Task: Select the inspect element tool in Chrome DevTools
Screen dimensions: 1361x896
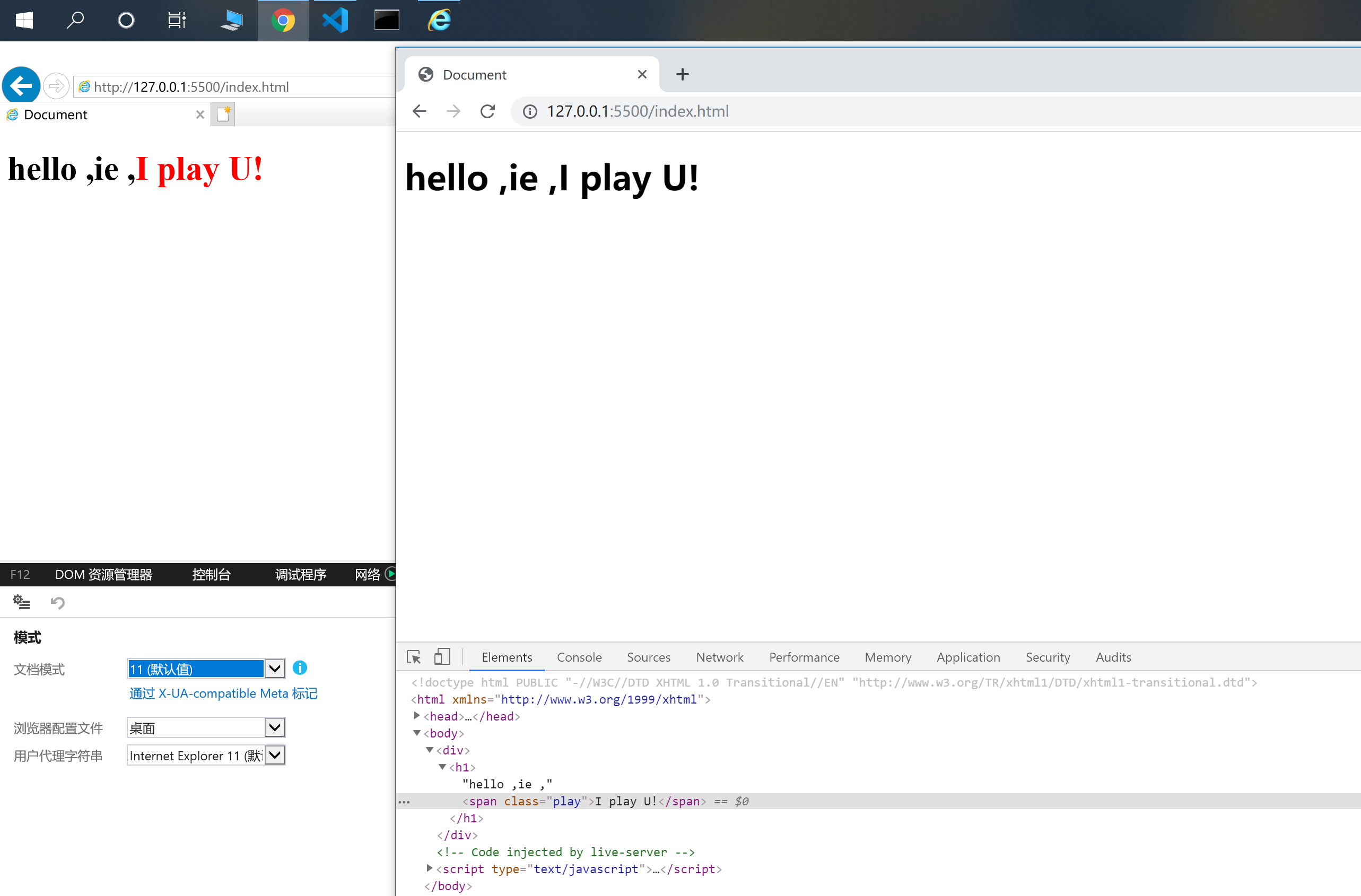Action: (414, 656)
